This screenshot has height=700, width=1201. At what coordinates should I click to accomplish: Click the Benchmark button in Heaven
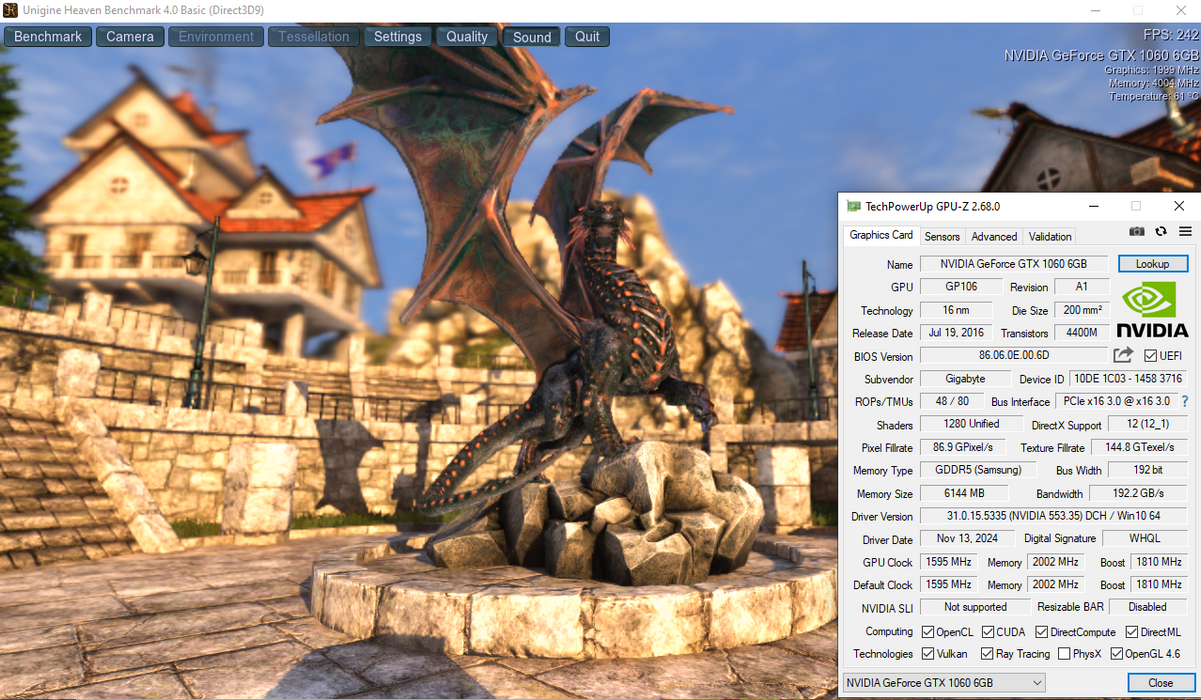click(x=48, y=37)
